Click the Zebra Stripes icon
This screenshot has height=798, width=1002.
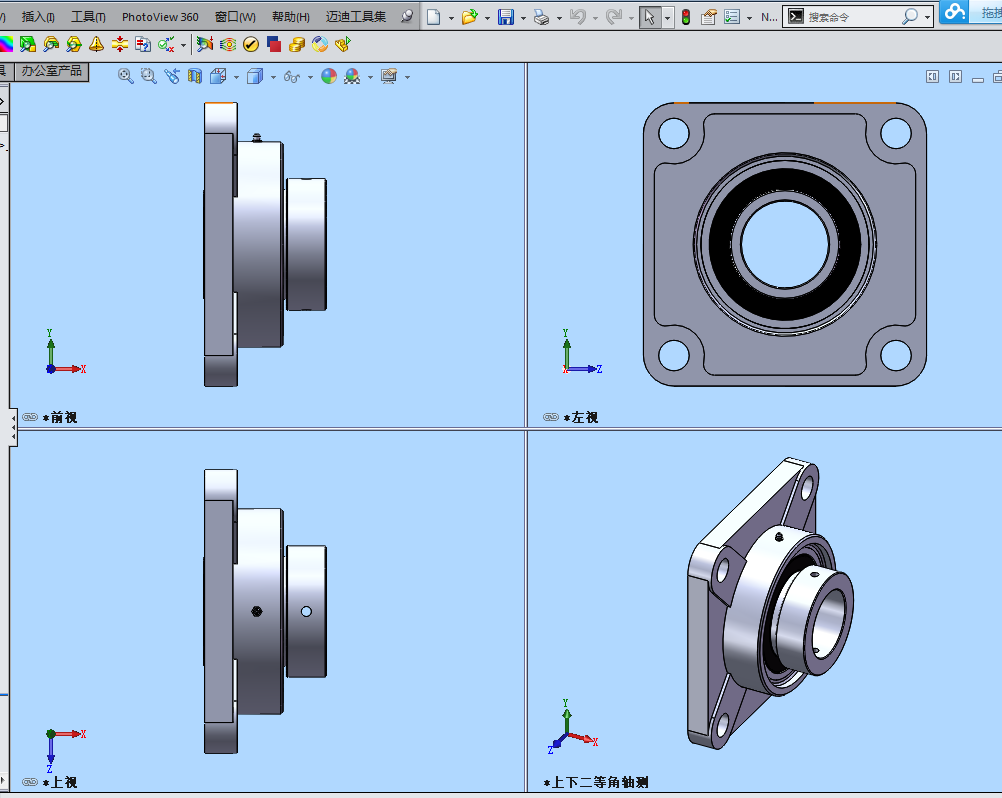[227, 44]
